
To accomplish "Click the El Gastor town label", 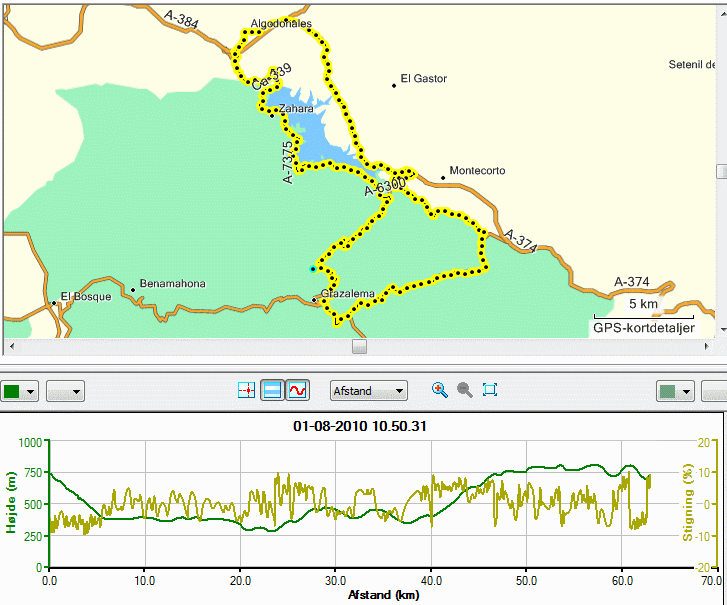I will click(424, 78).
